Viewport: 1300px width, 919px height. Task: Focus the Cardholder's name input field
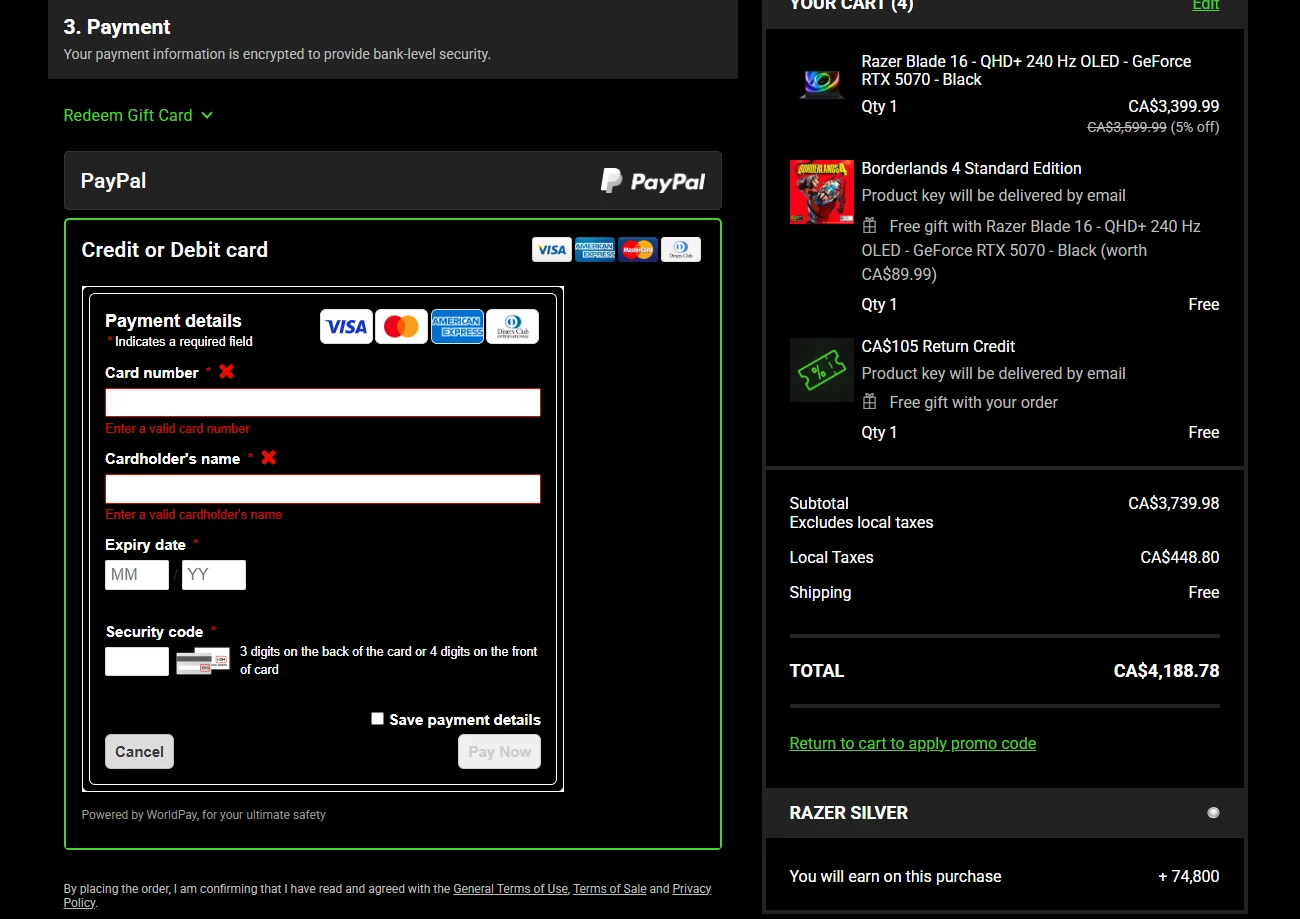pos(323,489)
